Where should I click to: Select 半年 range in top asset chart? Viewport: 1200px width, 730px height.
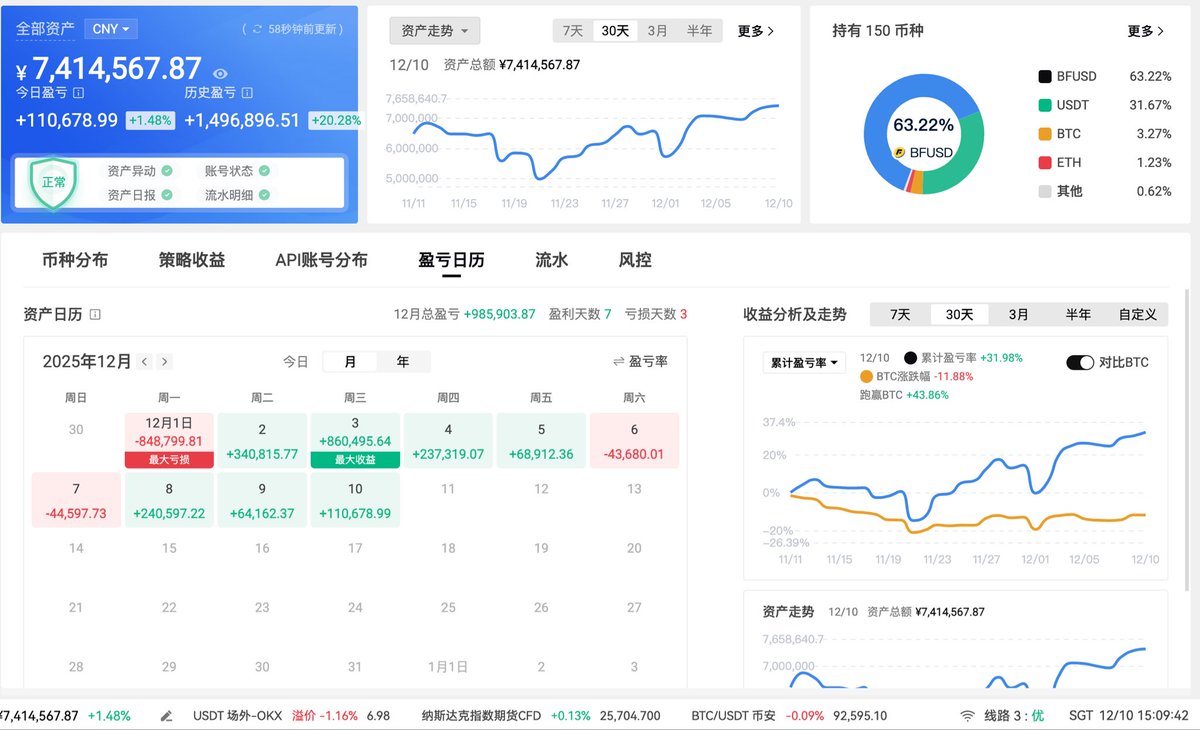[700, 31]
